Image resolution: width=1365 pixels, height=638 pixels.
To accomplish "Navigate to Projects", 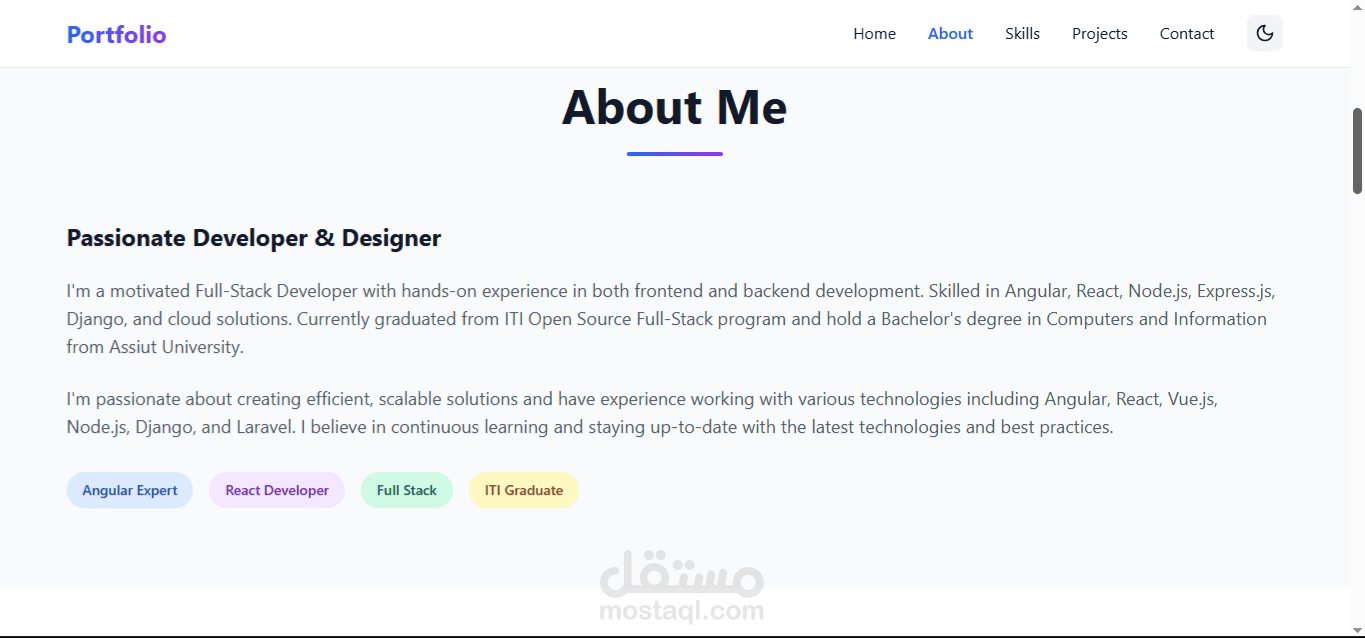I will click(x=1099, y=34).
